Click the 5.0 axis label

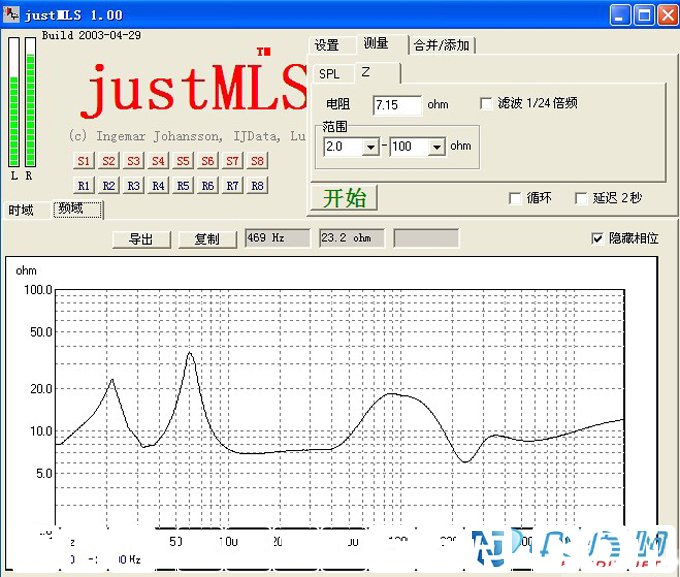pyautogui.click(x=44, y=473)
